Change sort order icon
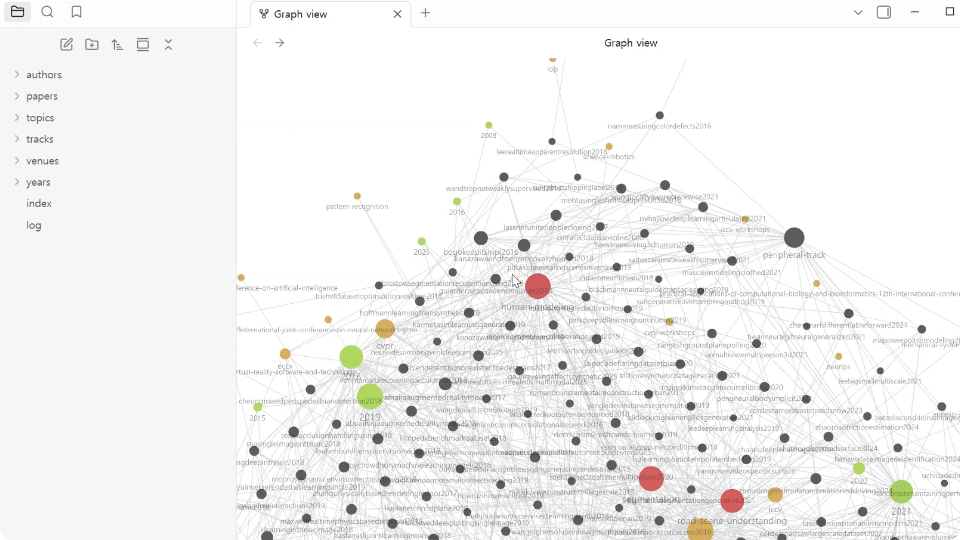This screenshot has height=540, width=960. click(117, 45)
